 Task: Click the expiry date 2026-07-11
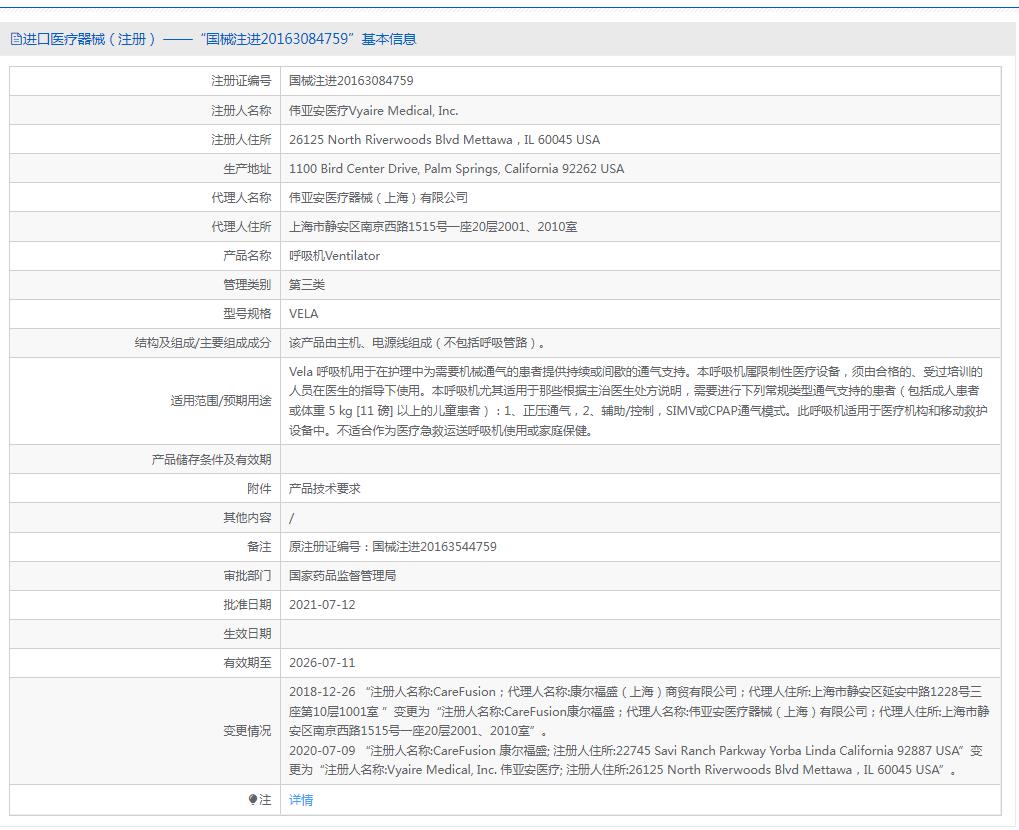tap(322, 663)
